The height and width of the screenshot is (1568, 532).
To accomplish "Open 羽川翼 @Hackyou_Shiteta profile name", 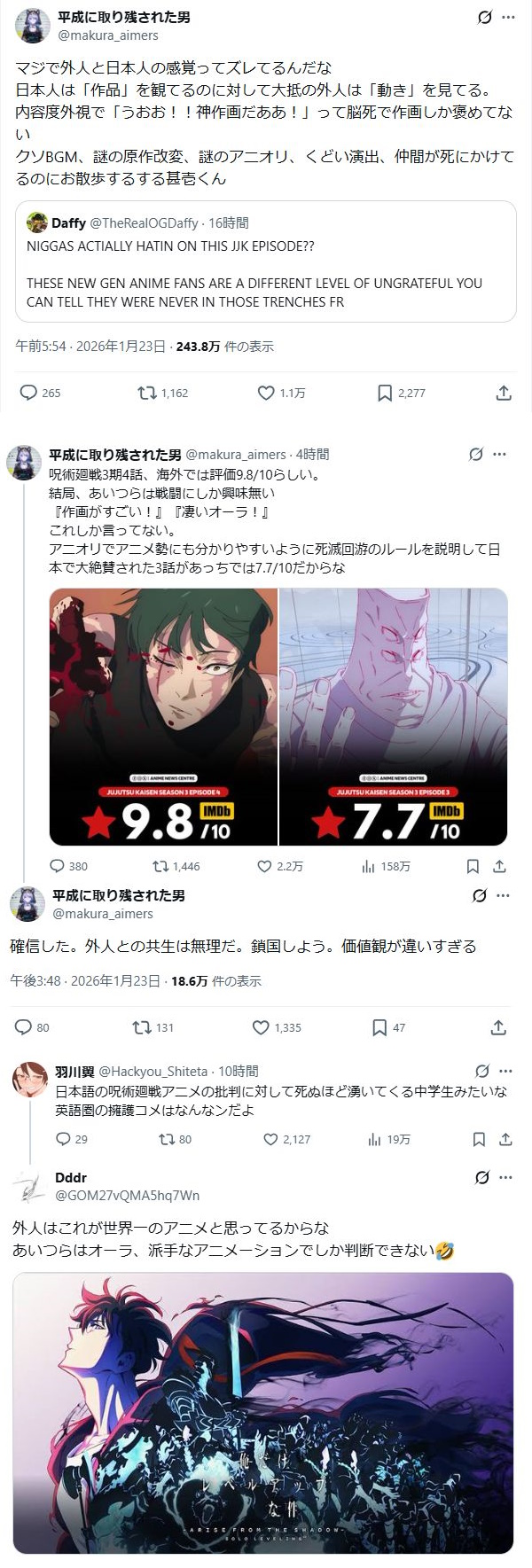I will point(74,1071).
